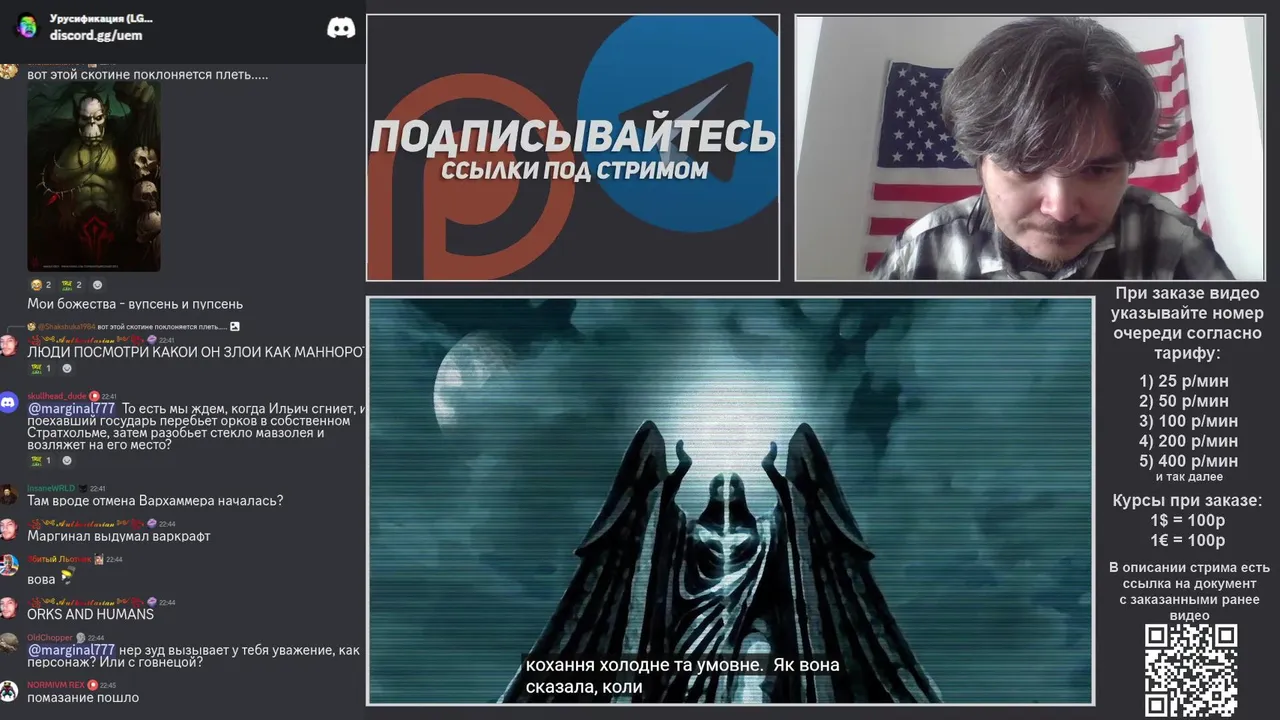Click the emoji after "вова"
Screen dimensions: 1280x720
pyautogui.click(x=66, y=577)
